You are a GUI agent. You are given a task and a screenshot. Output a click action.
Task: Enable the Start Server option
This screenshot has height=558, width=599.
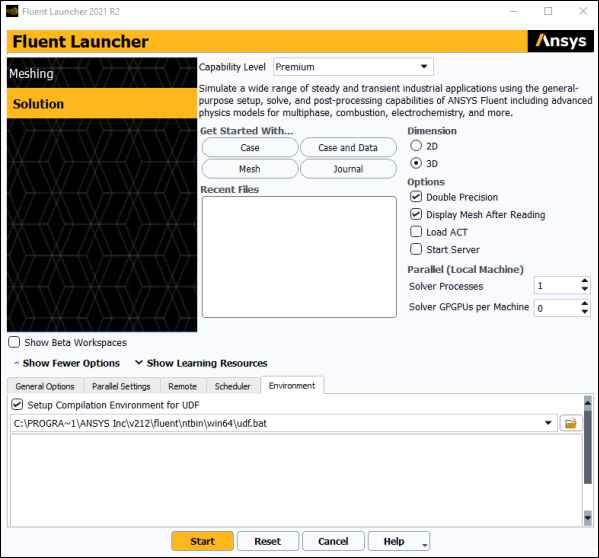pos(416,249)
